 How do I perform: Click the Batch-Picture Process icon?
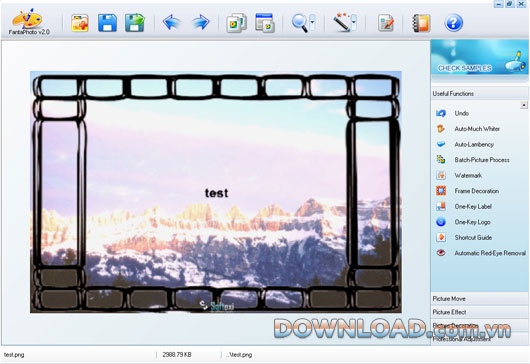[441, 160]
